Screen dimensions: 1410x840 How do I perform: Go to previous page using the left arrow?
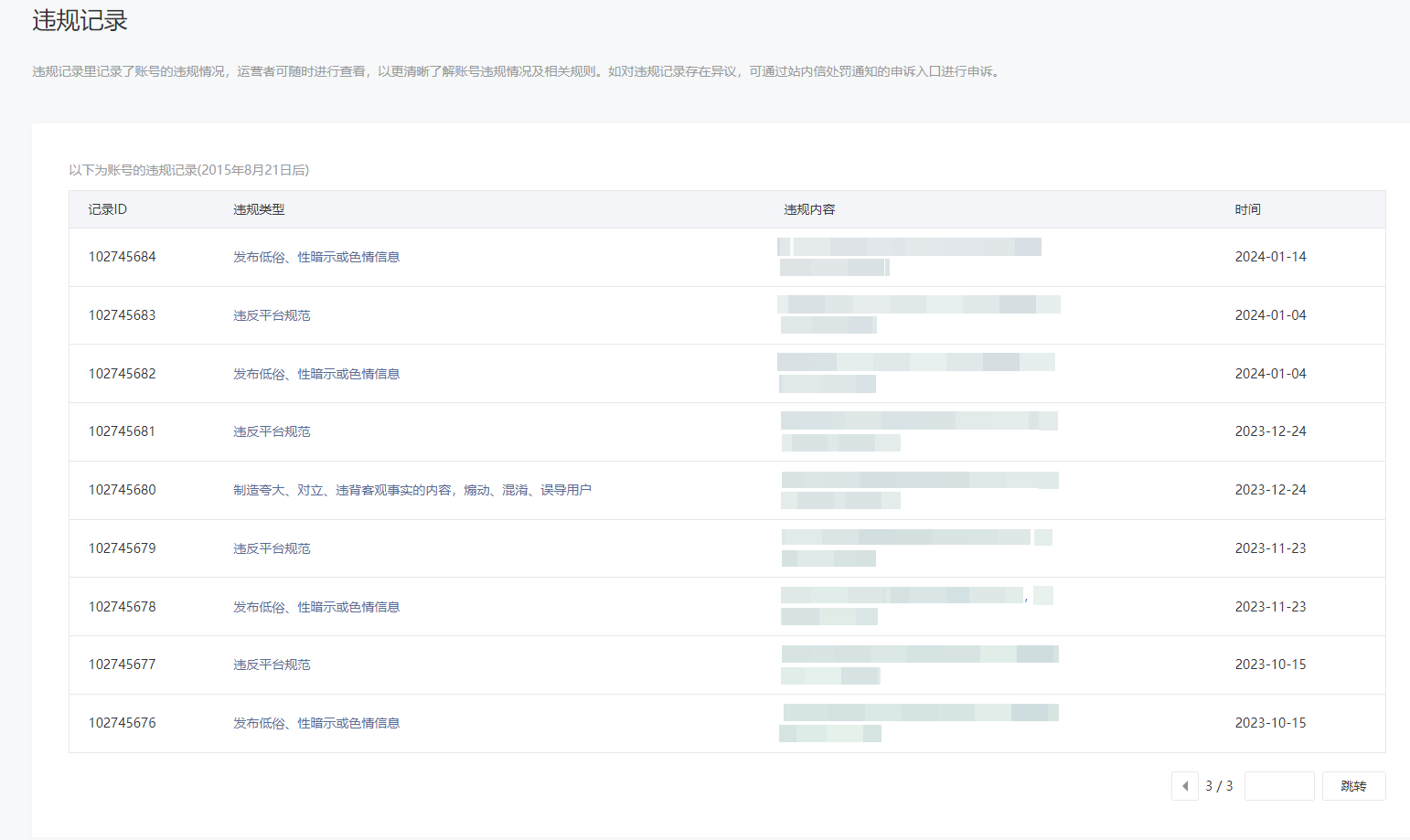[x=1184, y=786]
